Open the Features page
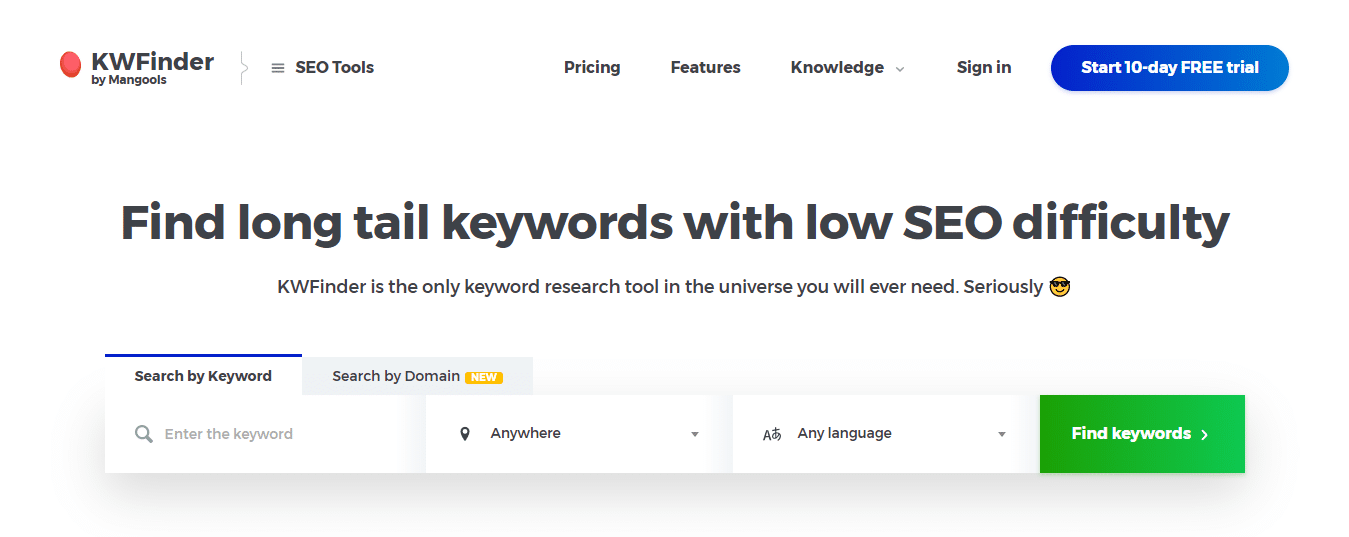Viewport: 1349px width, 537px height. (x=705, y=68)
